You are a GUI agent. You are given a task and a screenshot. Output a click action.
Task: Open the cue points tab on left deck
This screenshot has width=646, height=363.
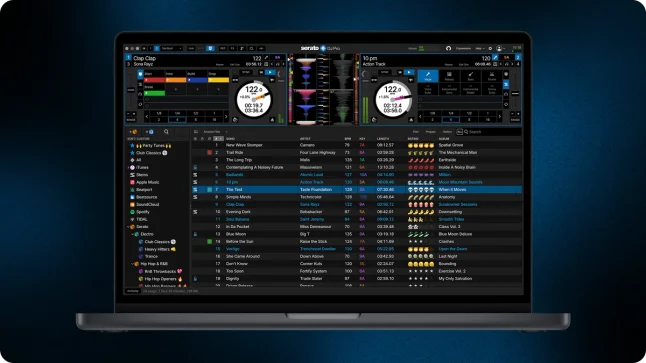pos(140,74)
